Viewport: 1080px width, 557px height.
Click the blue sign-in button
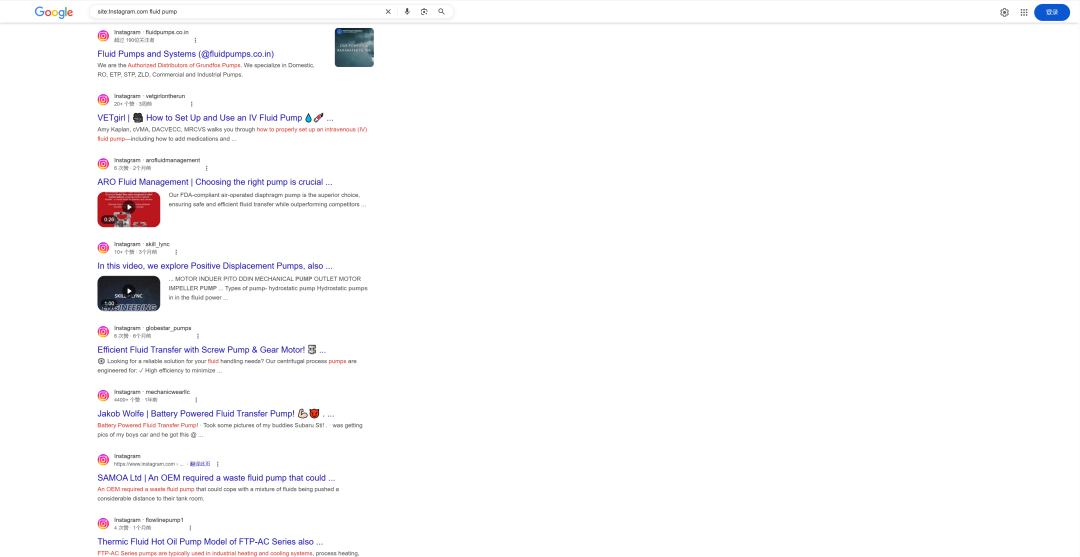(x=1052, y=12)
